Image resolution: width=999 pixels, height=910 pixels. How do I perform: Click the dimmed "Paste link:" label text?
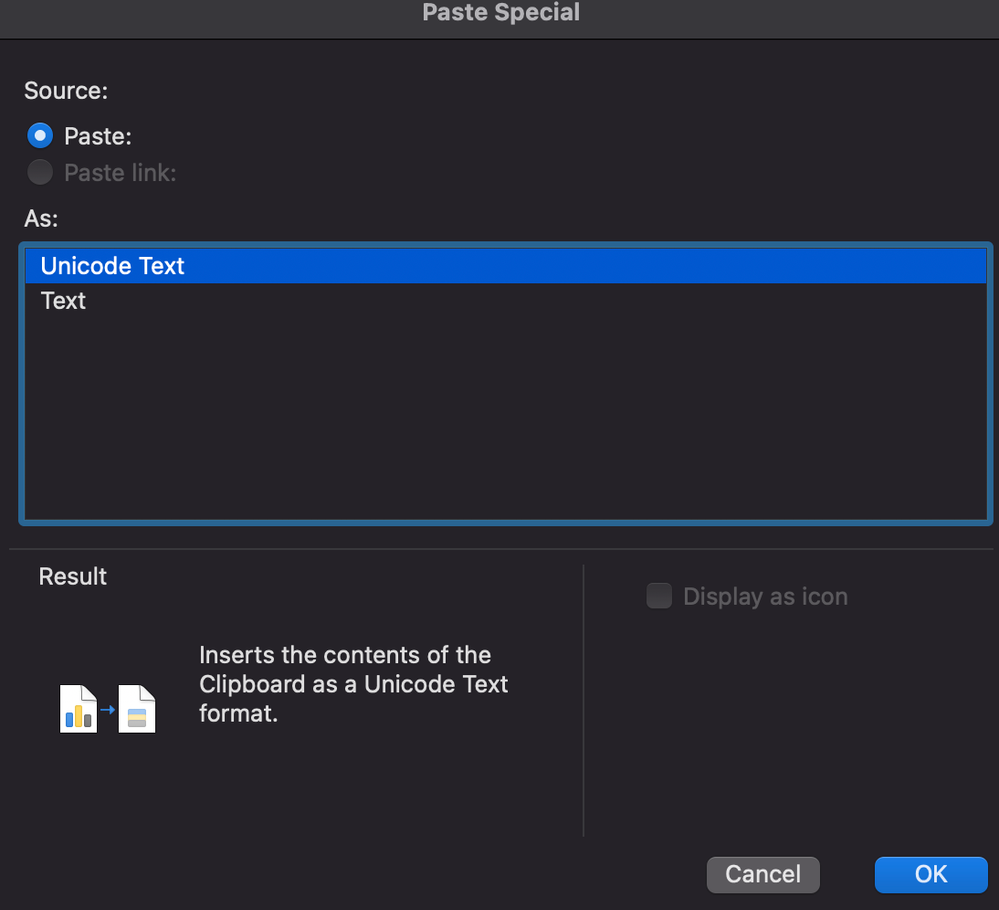tap(120, 173)
